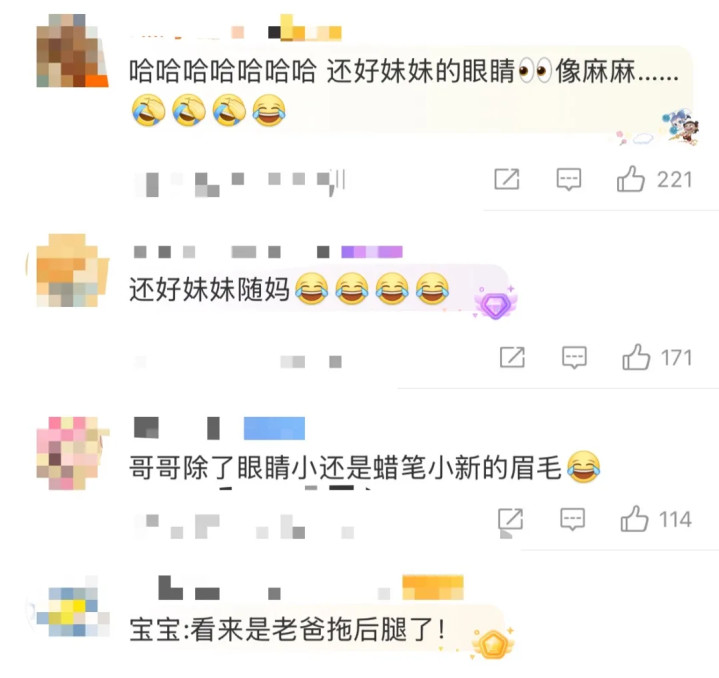Open the second commenter's orange avatar
Screen dimensions: 719x678
(x=72, y=270)
